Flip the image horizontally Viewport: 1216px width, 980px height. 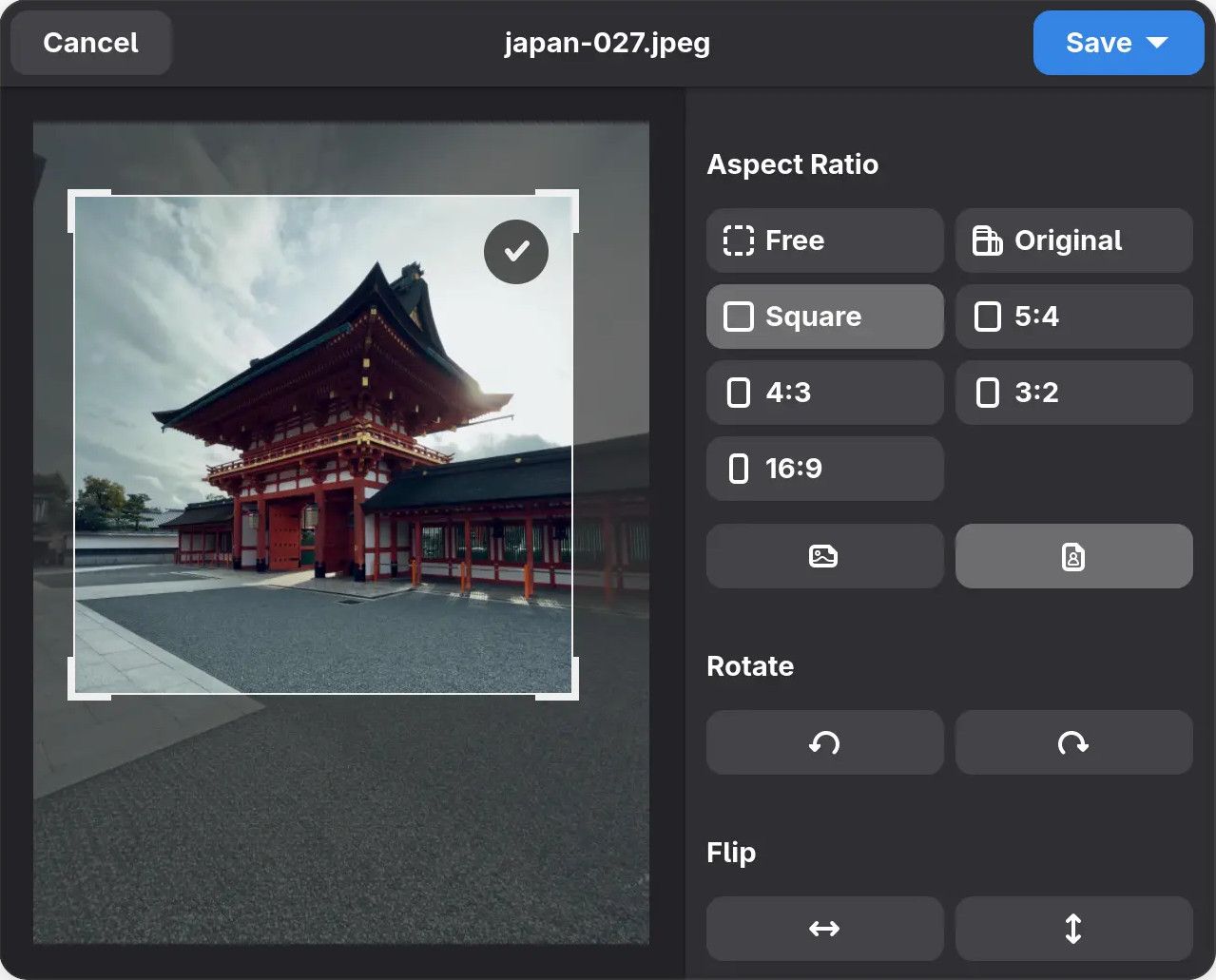point(824,929)
